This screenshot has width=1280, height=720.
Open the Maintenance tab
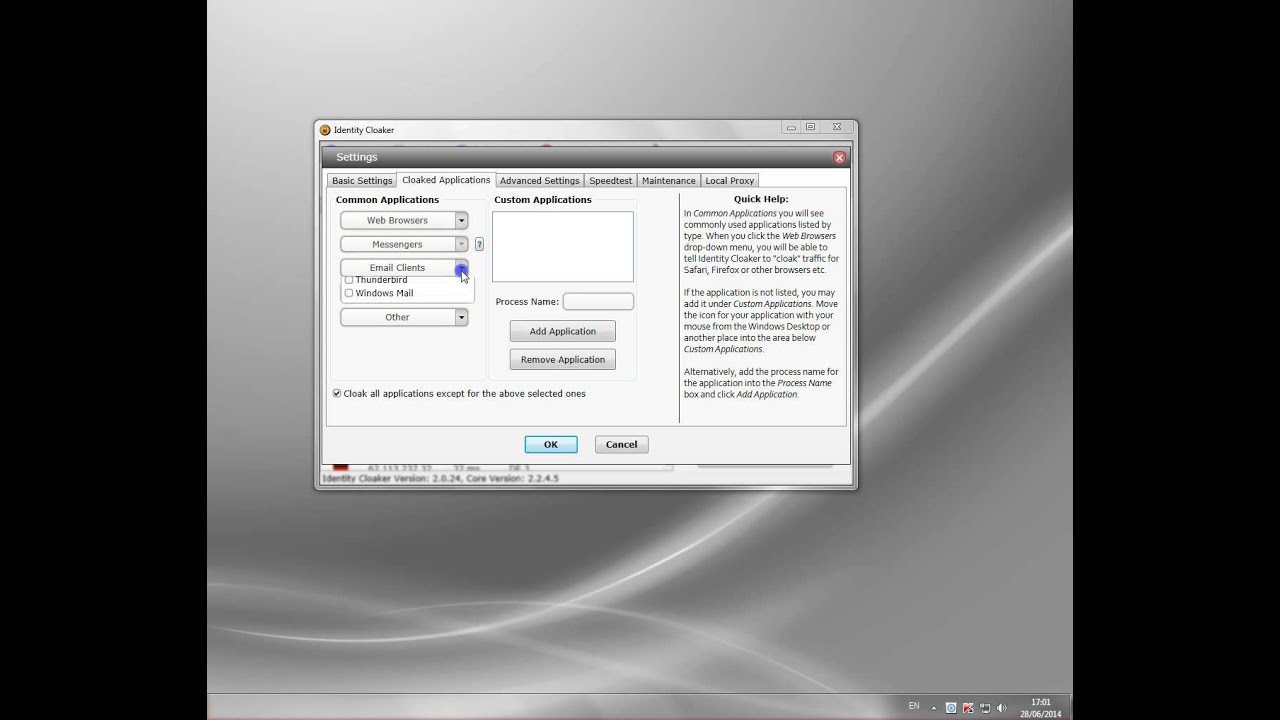(x=669, y=181)
